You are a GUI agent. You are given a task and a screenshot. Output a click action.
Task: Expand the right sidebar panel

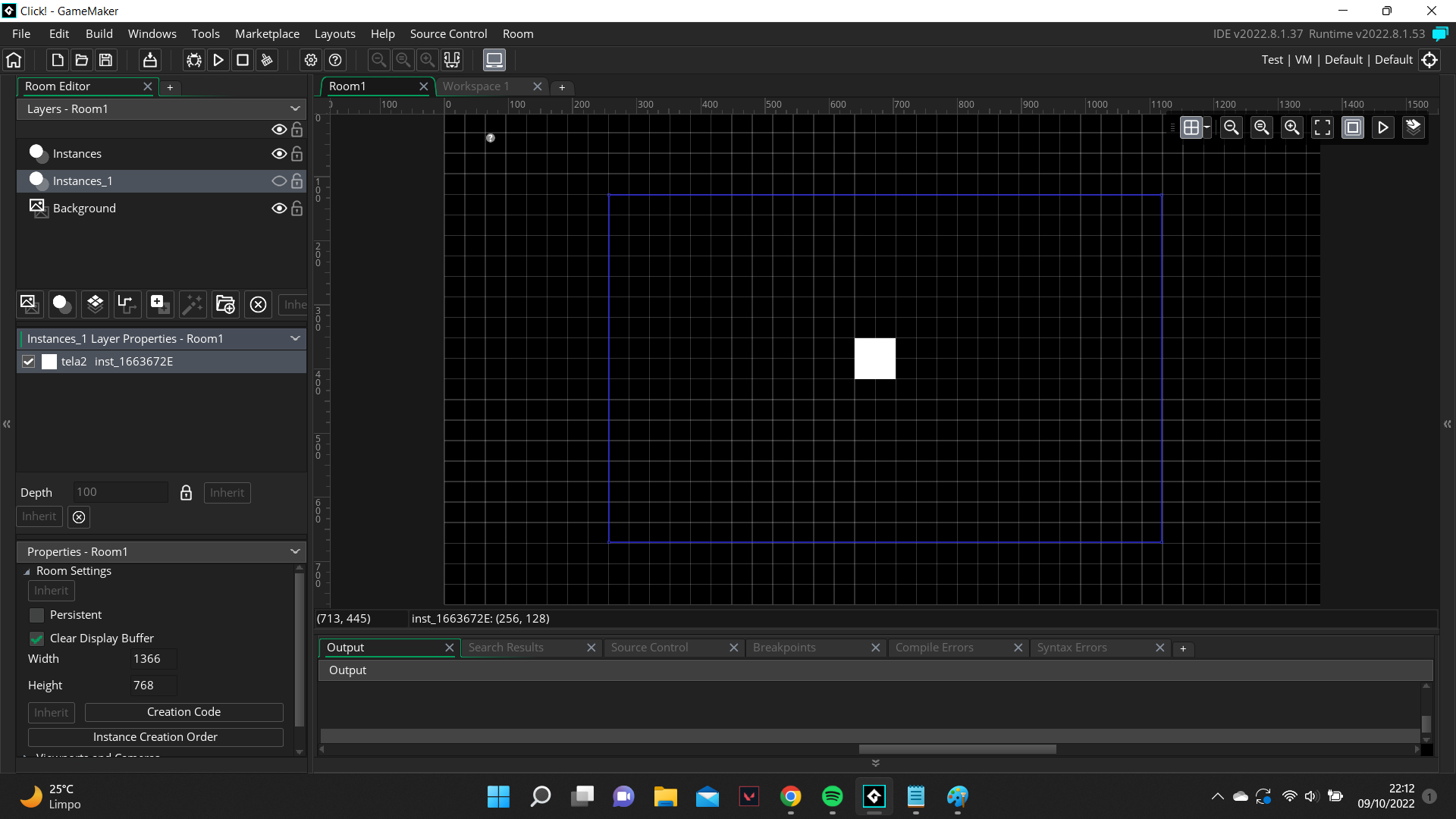click(1448, 424)
